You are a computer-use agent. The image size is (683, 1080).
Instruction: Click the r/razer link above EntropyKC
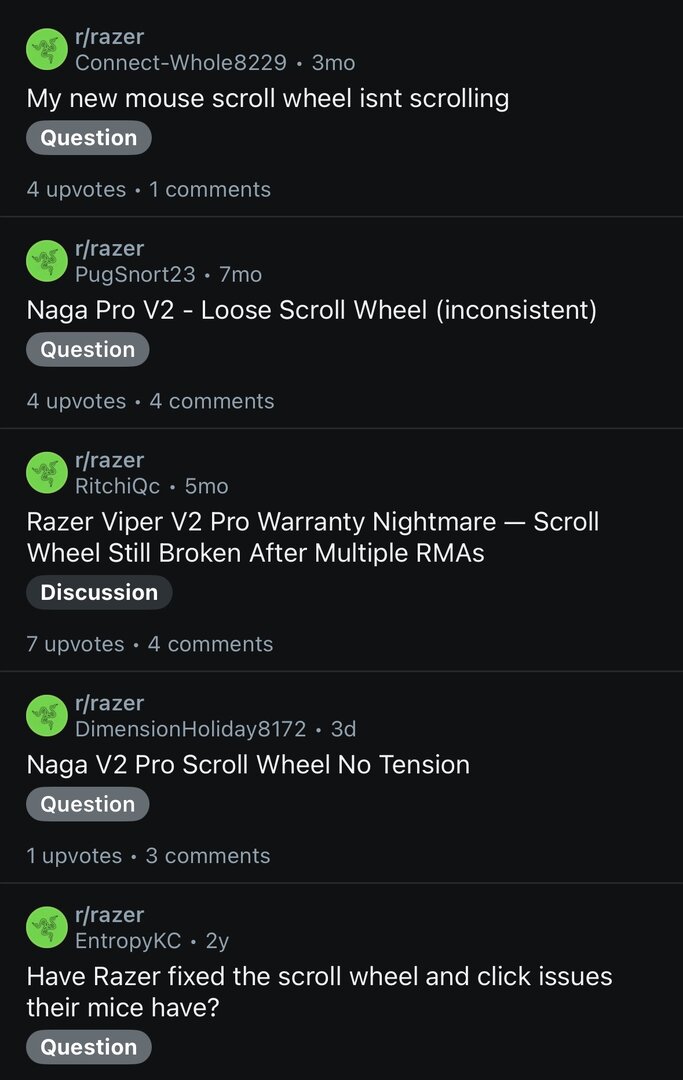[x=109, y=915]
